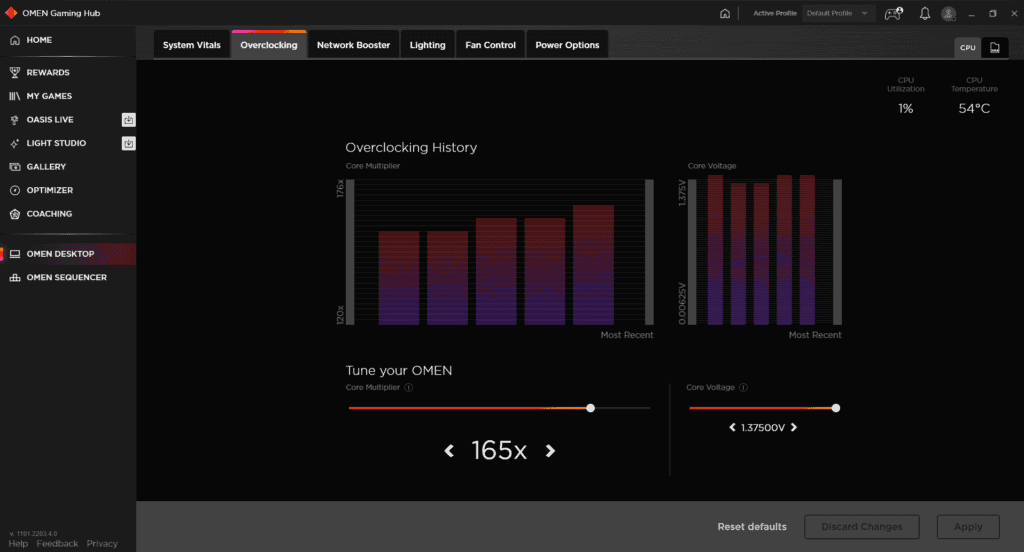Select the memory view icon next to CPU
The height and width of the screenshot is (552, 1024).
click(x=995, y=48)
